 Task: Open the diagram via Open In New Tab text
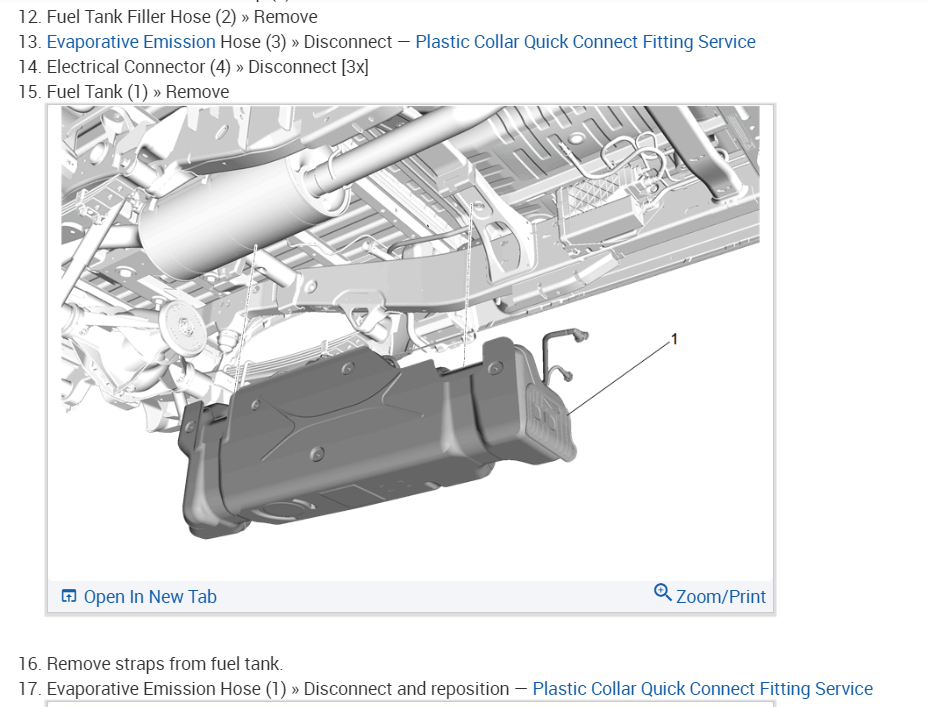tap(150, 597)
